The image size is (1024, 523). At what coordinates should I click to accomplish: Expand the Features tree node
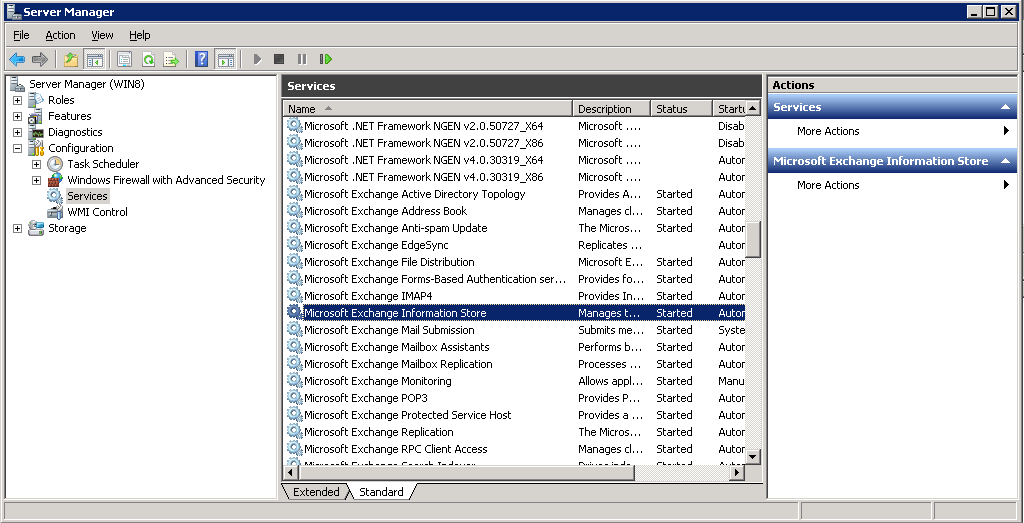(x=17, y=116)
